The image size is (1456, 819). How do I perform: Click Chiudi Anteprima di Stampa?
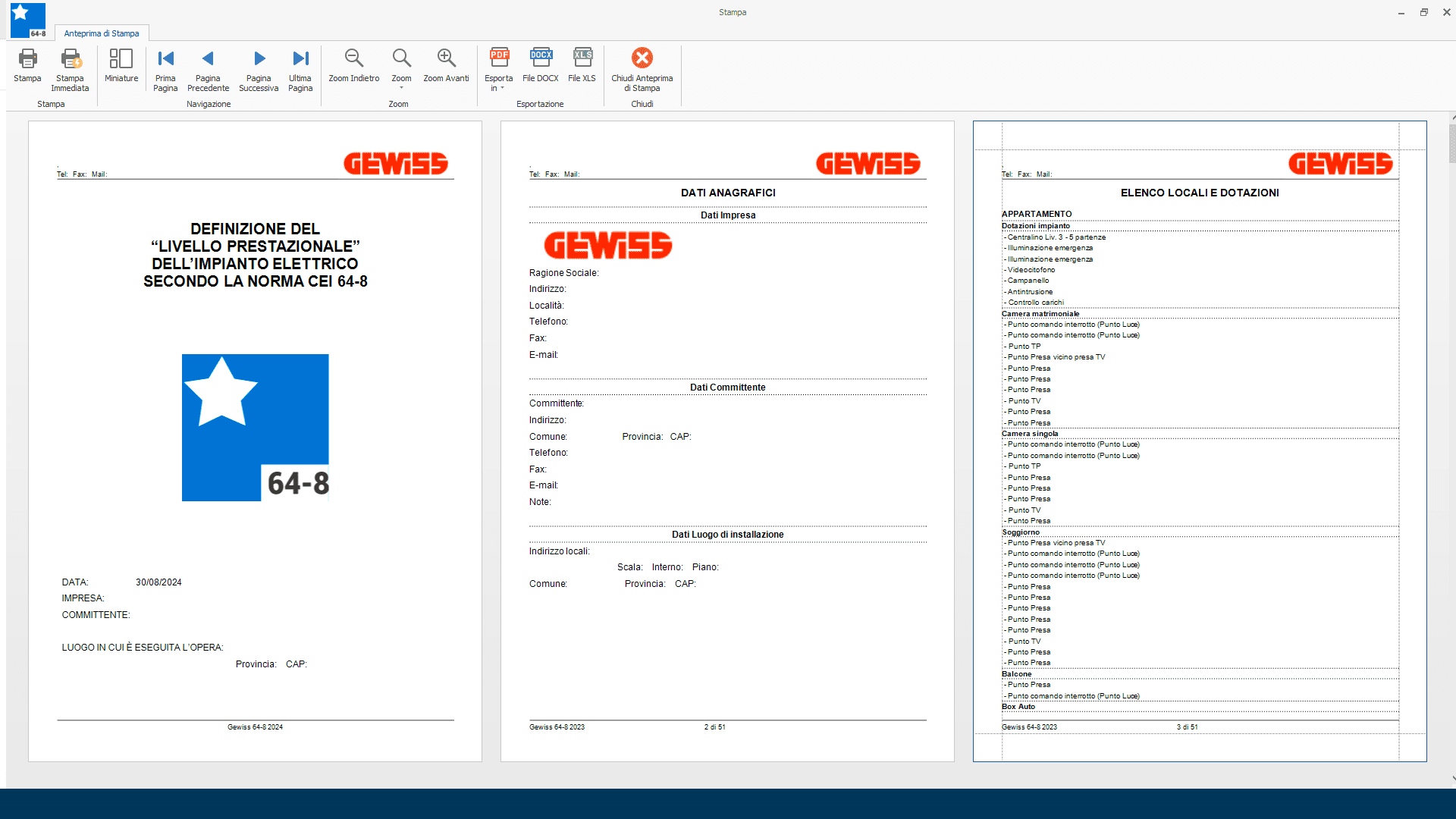[x=642, y=70]
